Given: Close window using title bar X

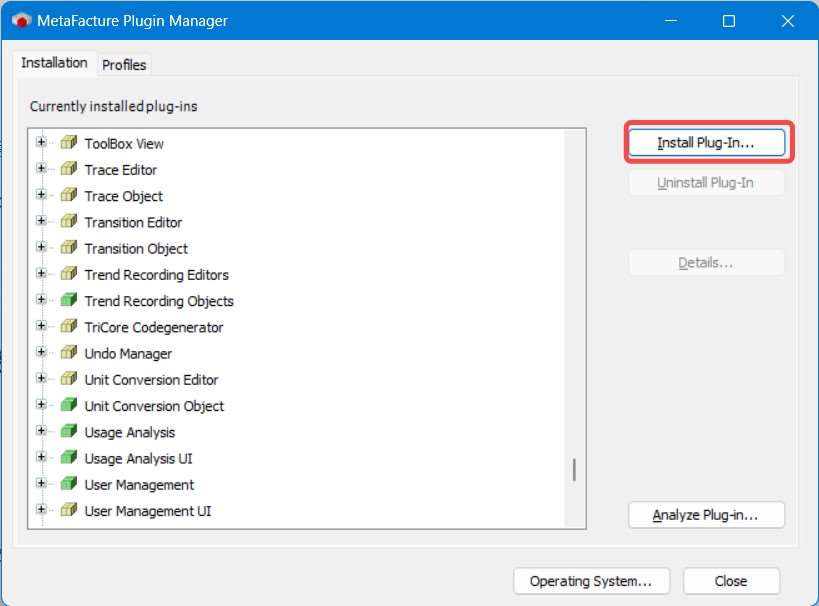Looking at the screenshot, I should click(788, 21).
